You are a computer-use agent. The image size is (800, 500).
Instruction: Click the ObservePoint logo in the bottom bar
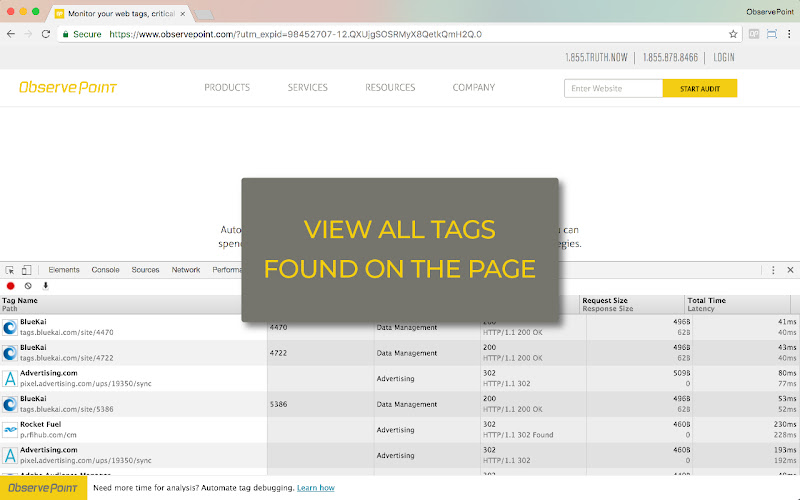click(x=43, y=488)
